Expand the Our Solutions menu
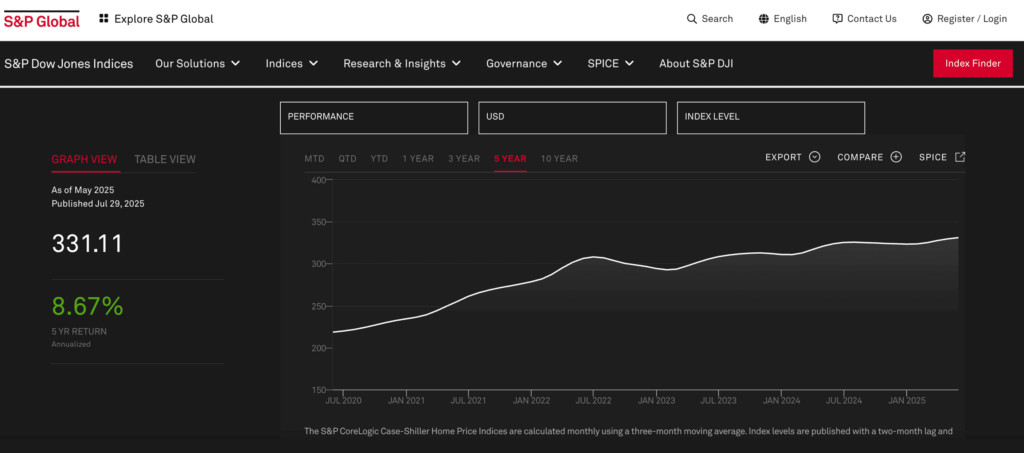 [x=197, y=64]
